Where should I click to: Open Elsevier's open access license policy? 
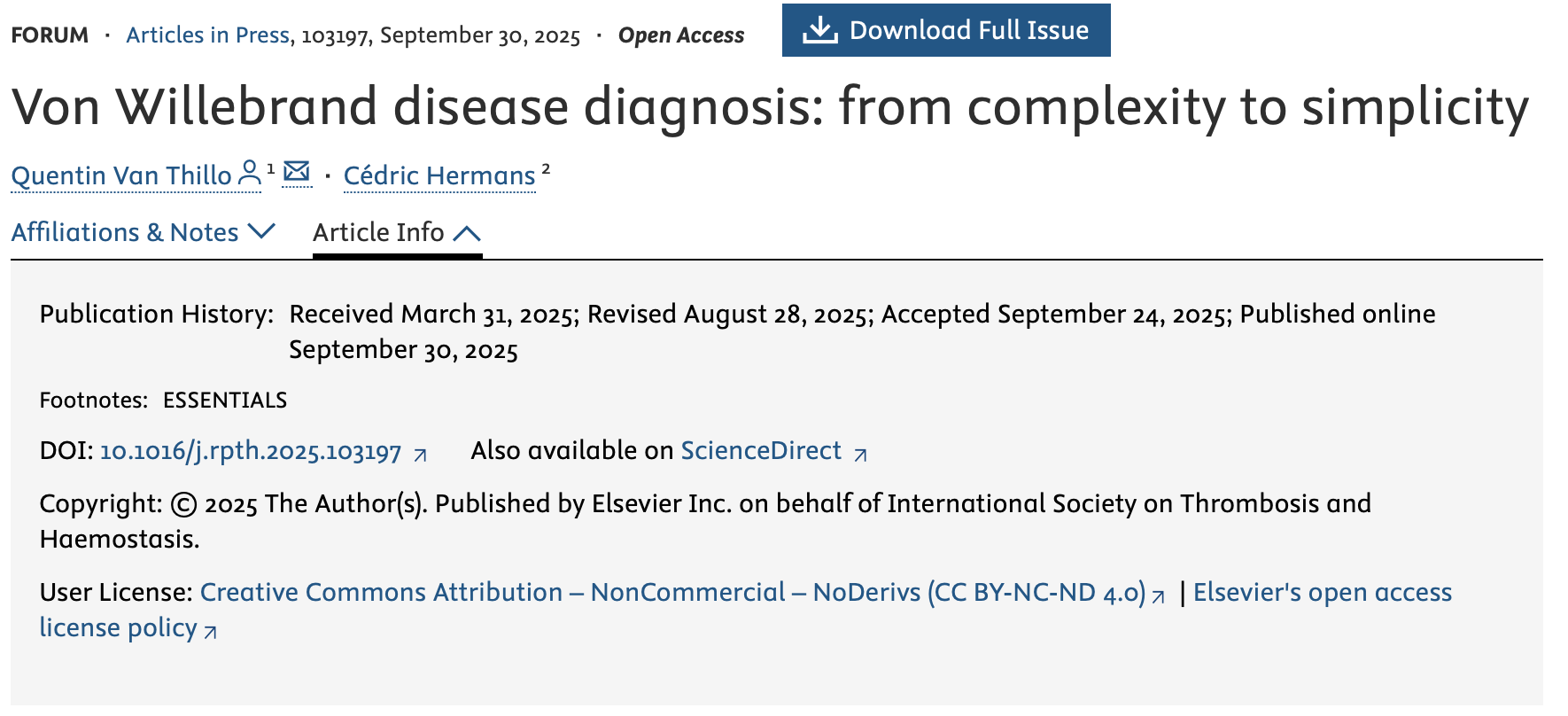[1322, 592]
